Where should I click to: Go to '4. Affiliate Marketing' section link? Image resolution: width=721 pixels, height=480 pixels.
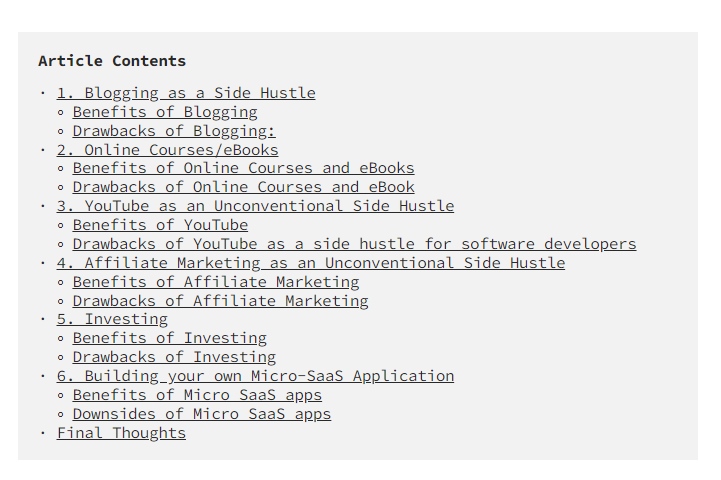click(310, 263)
